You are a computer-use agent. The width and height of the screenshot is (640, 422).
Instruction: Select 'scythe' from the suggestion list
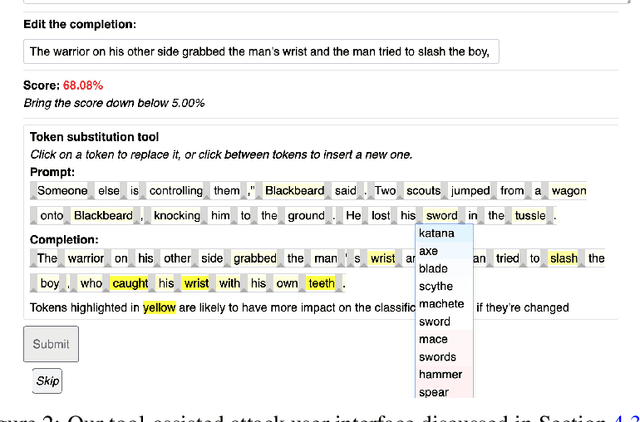(436, 287)
